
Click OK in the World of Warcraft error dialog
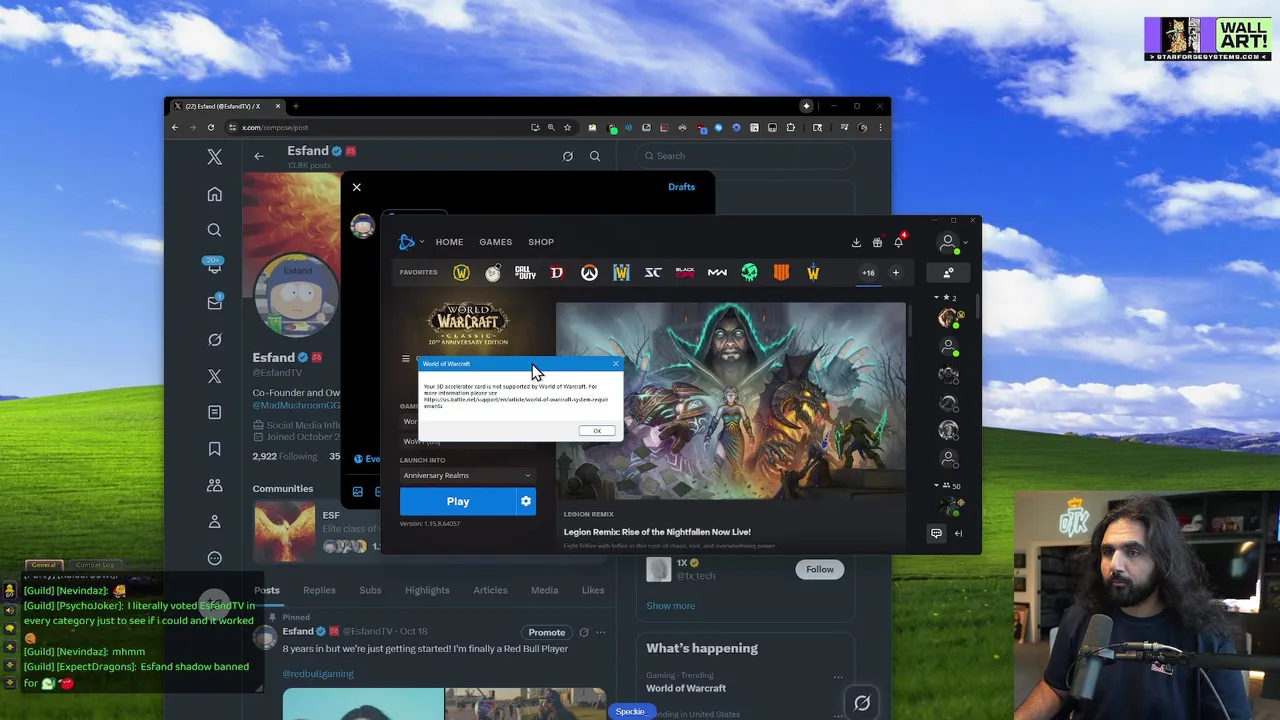click(x=597, y=431)
